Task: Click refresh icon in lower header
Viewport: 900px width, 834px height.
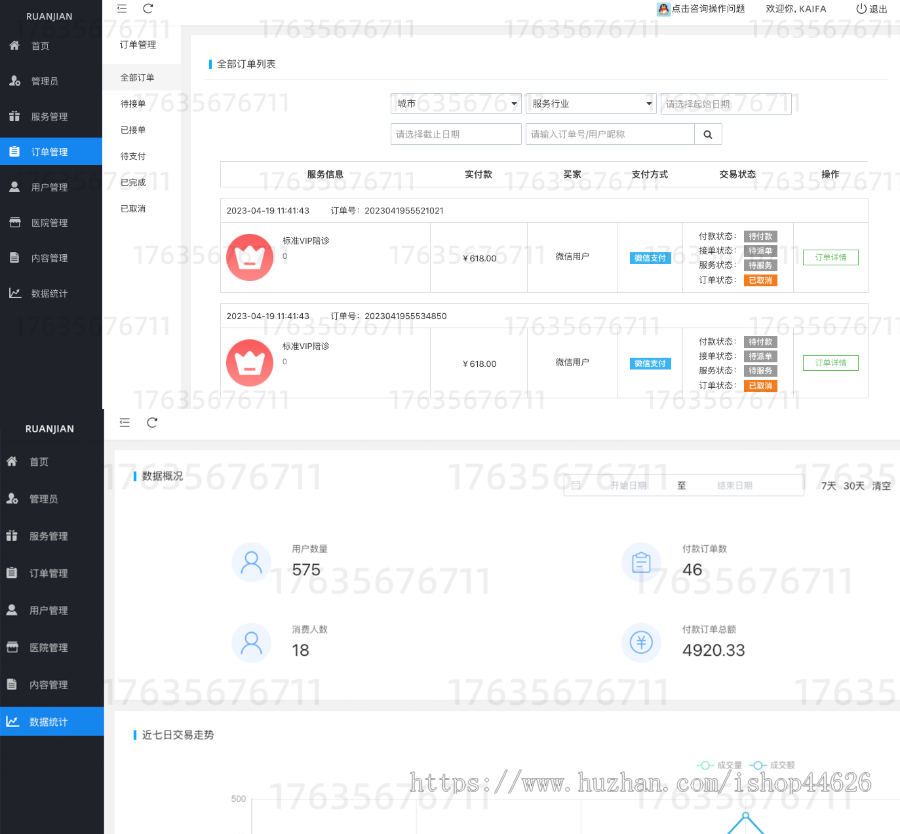Action: pyautogui.click(x=152, y=422)
